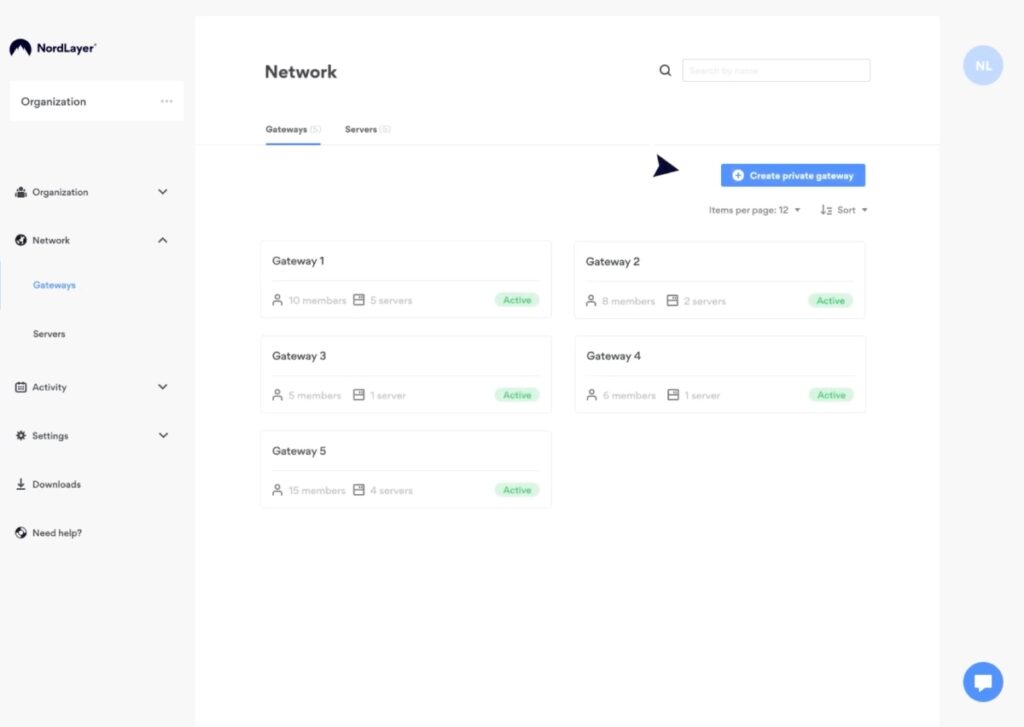Open the Sort dropdown arrow
This screenshot has width=1024, height=727.
(x=865, y=210)
